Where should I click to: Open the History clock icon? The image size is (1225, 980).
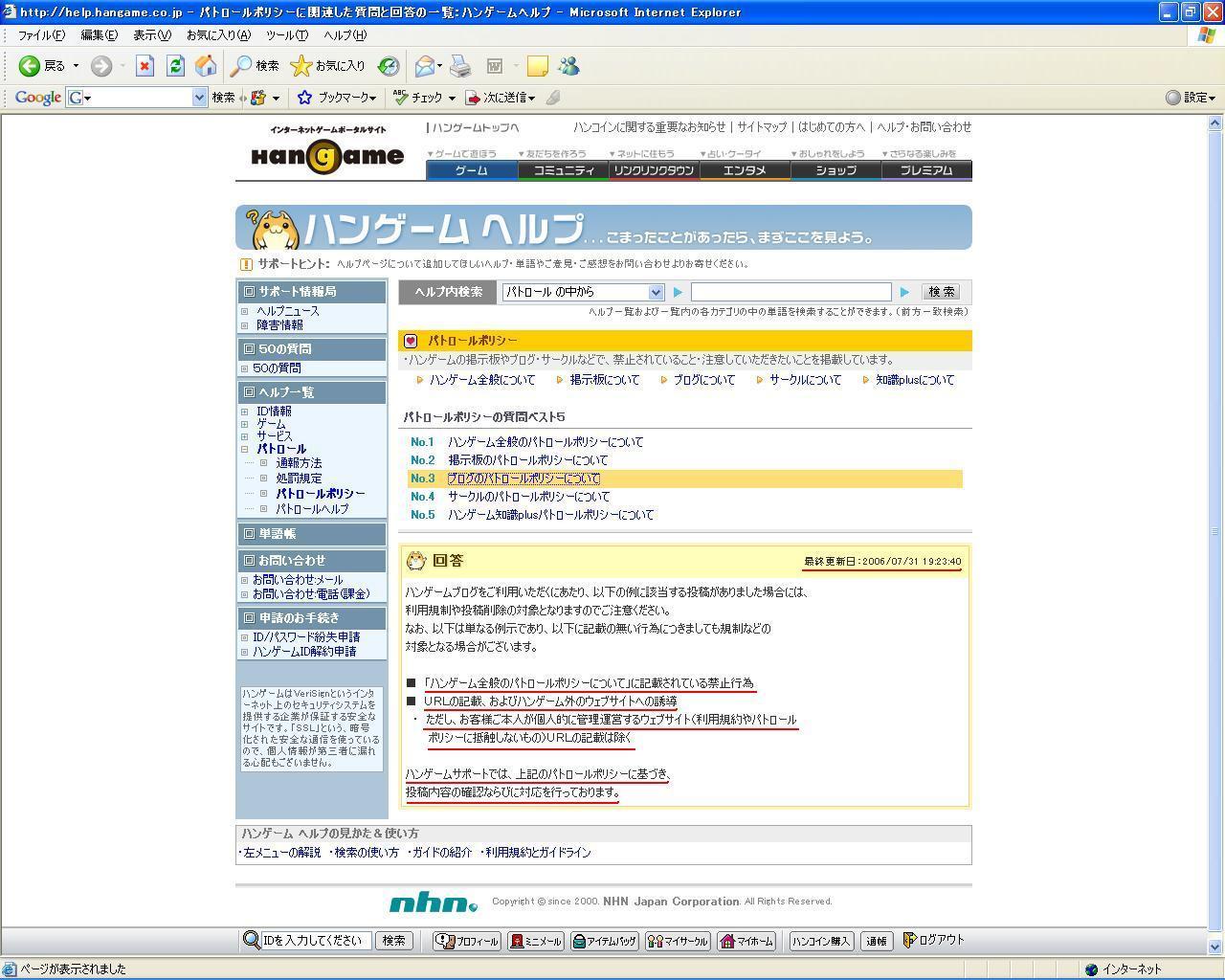point(389,66)
